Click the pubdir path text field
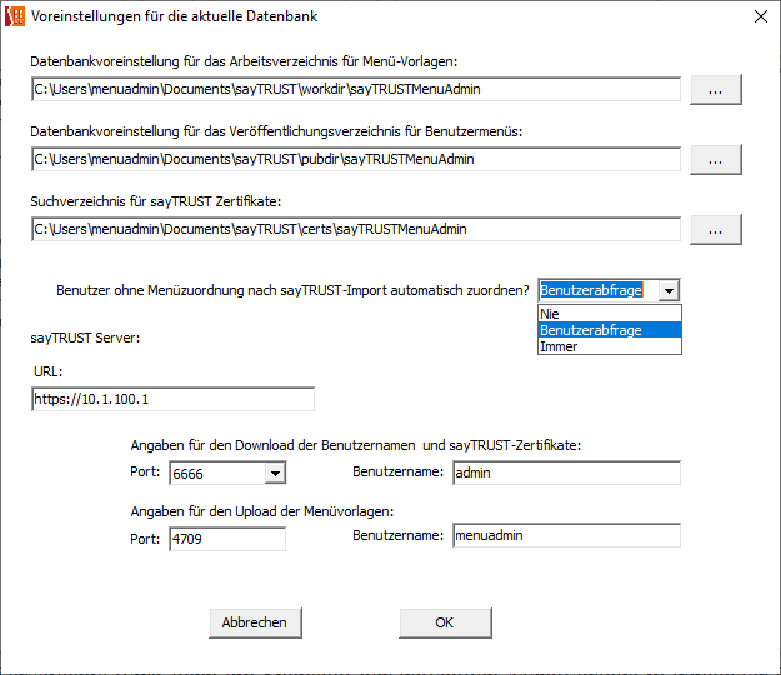Viewport: 781px width, 675px height. coord(356,159)
